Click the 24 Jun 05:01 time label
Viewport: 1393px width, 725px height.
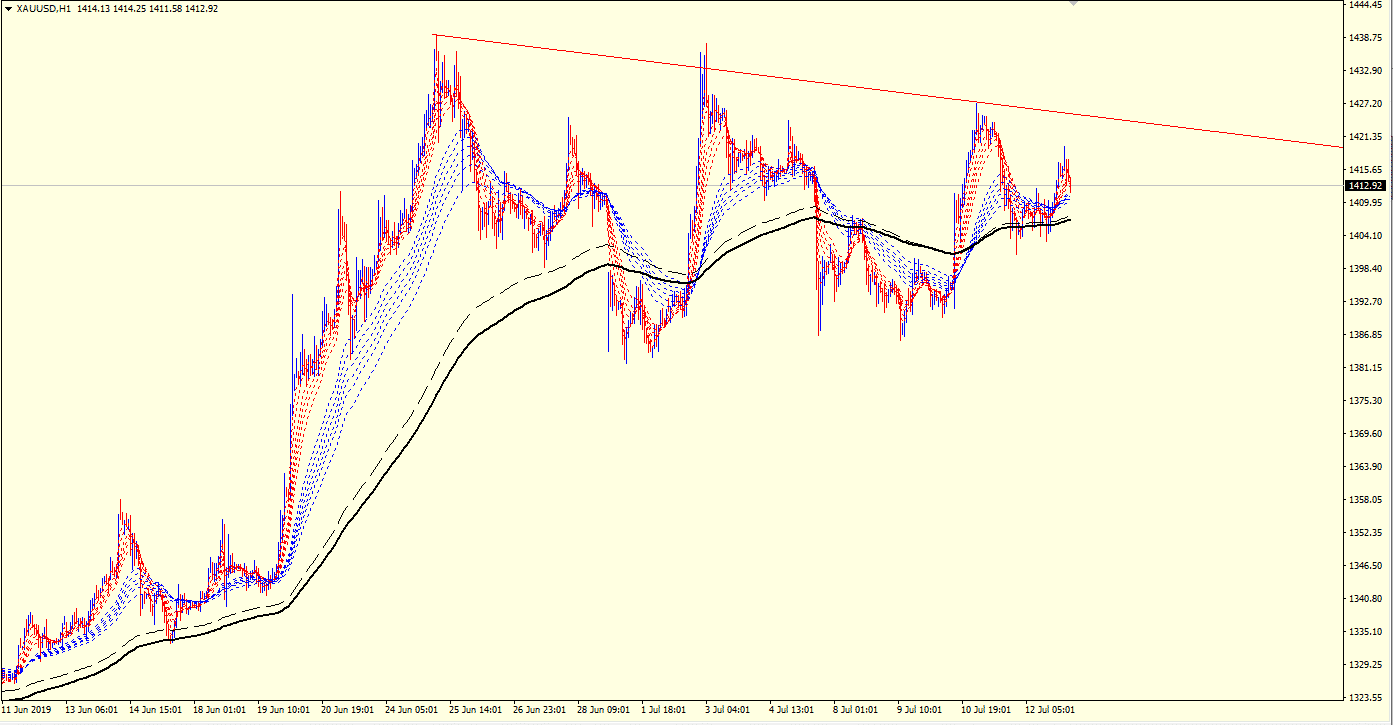pos(412,710)
